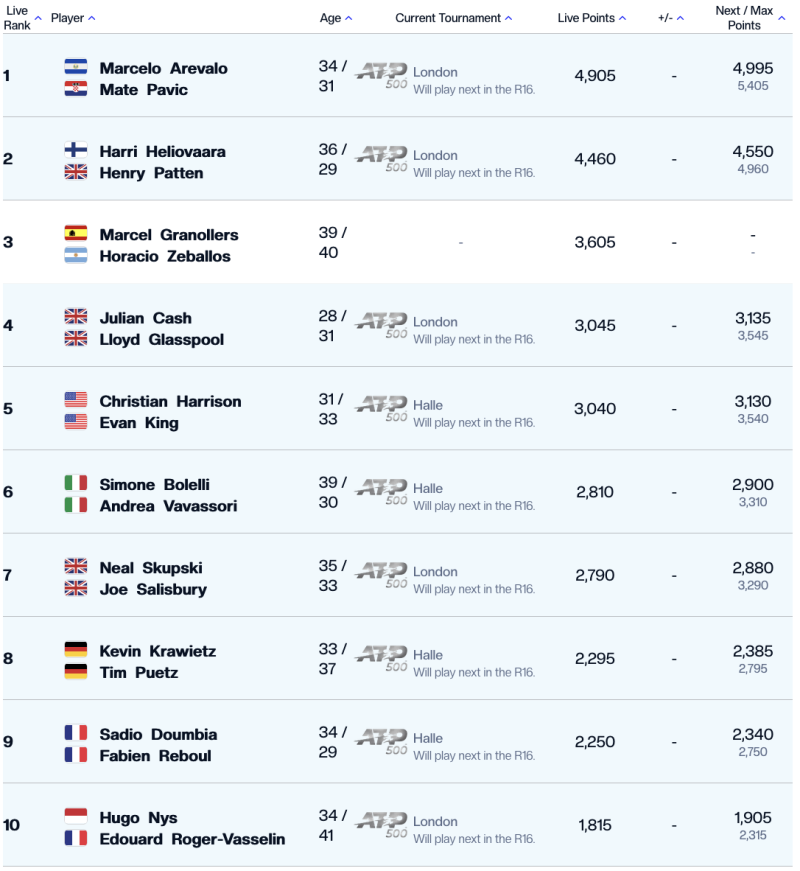
Task: Click Croatia flag beside Mate Pavic
Action: [x=76, y=88]
